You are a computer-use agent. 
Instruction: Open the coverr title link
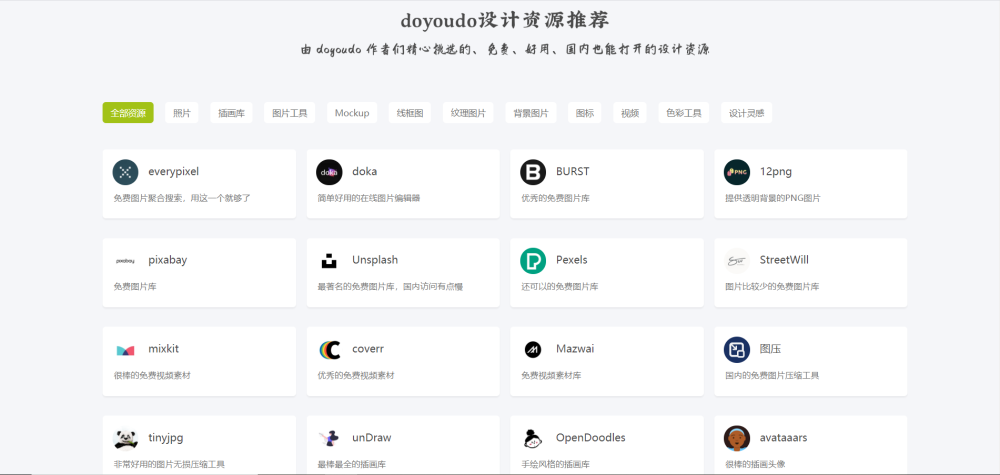pyautogui.click(x=368, y=349)
